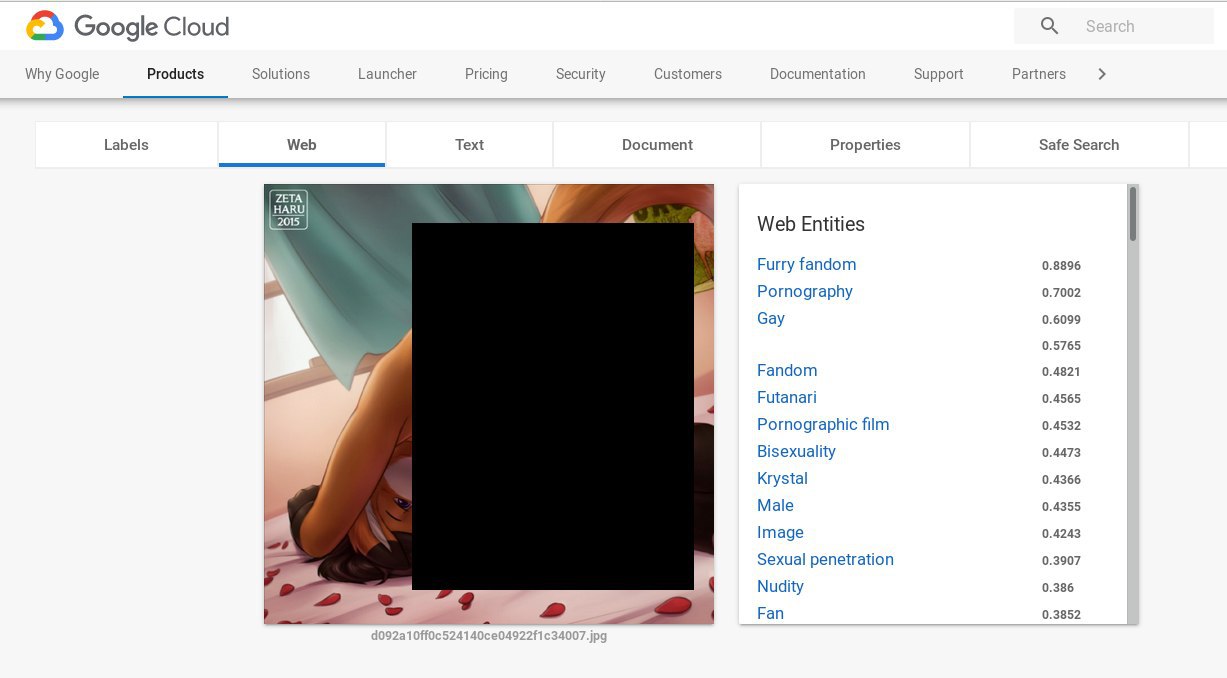Open the Partners menu item
This screenshot has width=1227, height=678.
(x=1039, y=74)
